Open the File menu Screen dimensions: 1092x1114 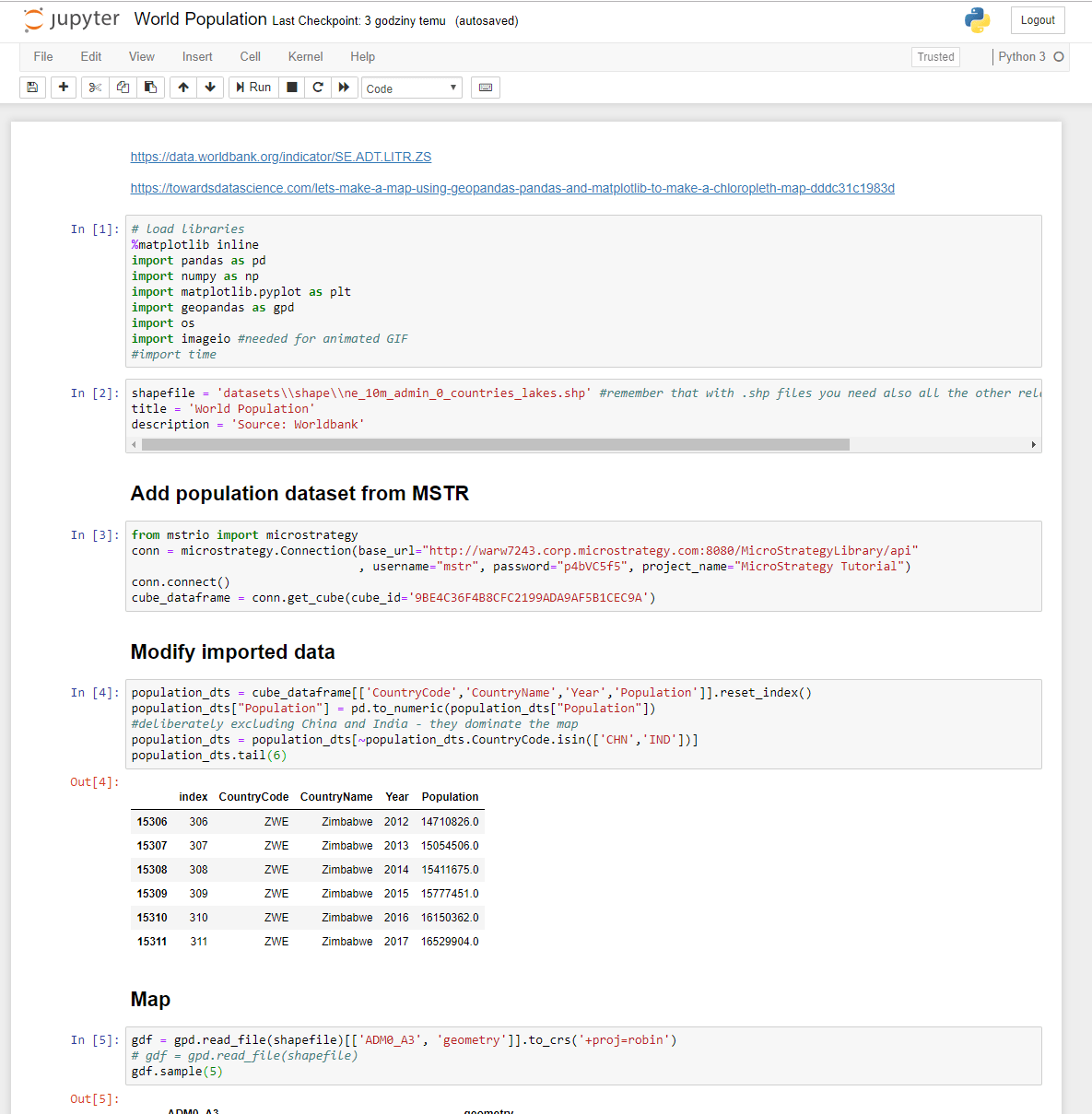click(43, 57)
